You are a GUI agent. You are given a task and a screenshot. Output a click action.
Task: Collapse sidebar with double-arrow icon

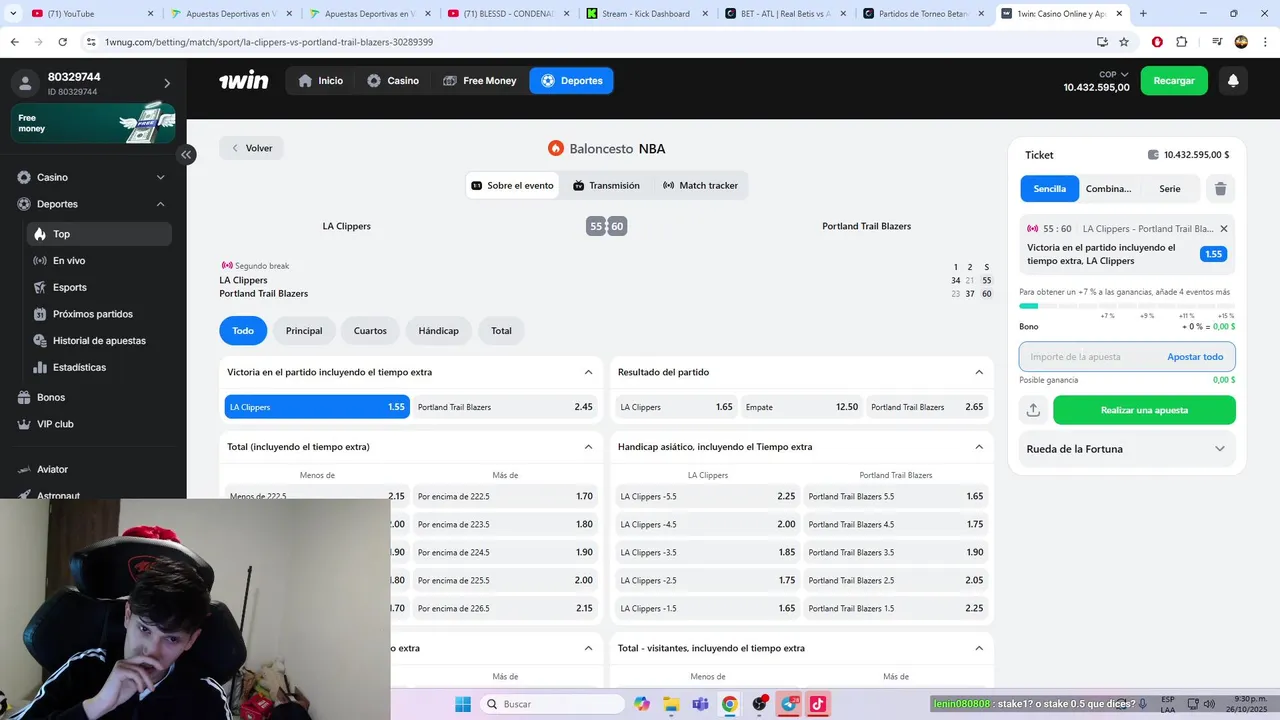186,155
